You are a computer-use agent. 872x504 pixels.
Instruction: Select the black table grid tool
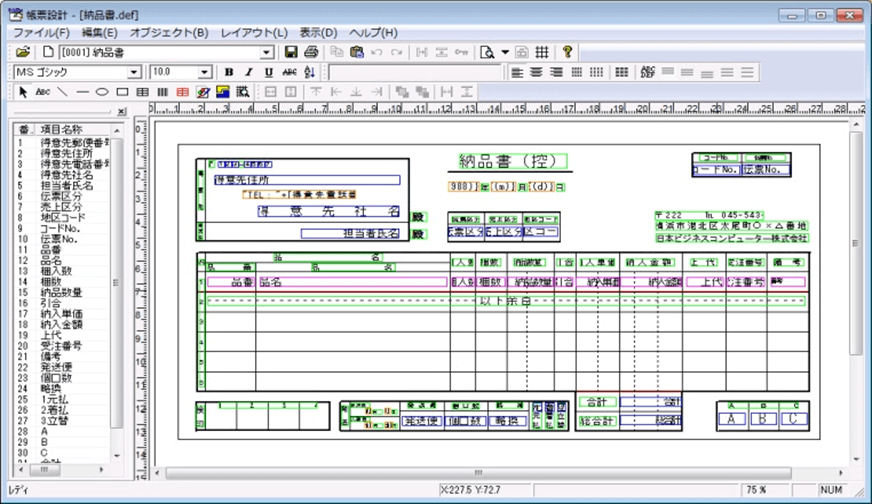point(142,92)
